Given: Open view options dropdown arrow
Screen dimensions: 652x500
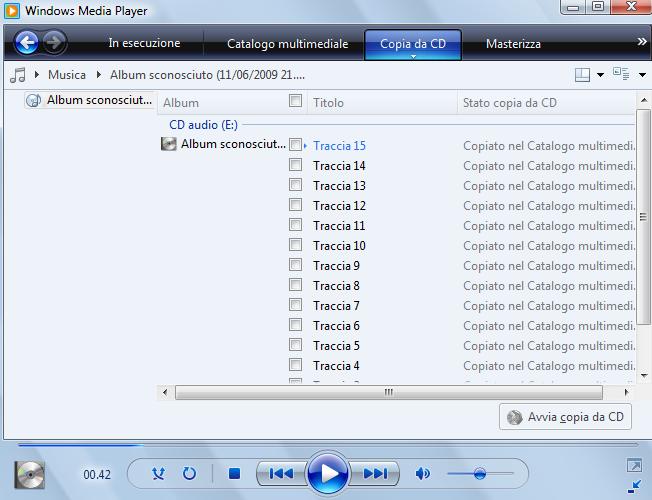Looking at the screenshot, I should pyautogui.click(x=642, y=75).
